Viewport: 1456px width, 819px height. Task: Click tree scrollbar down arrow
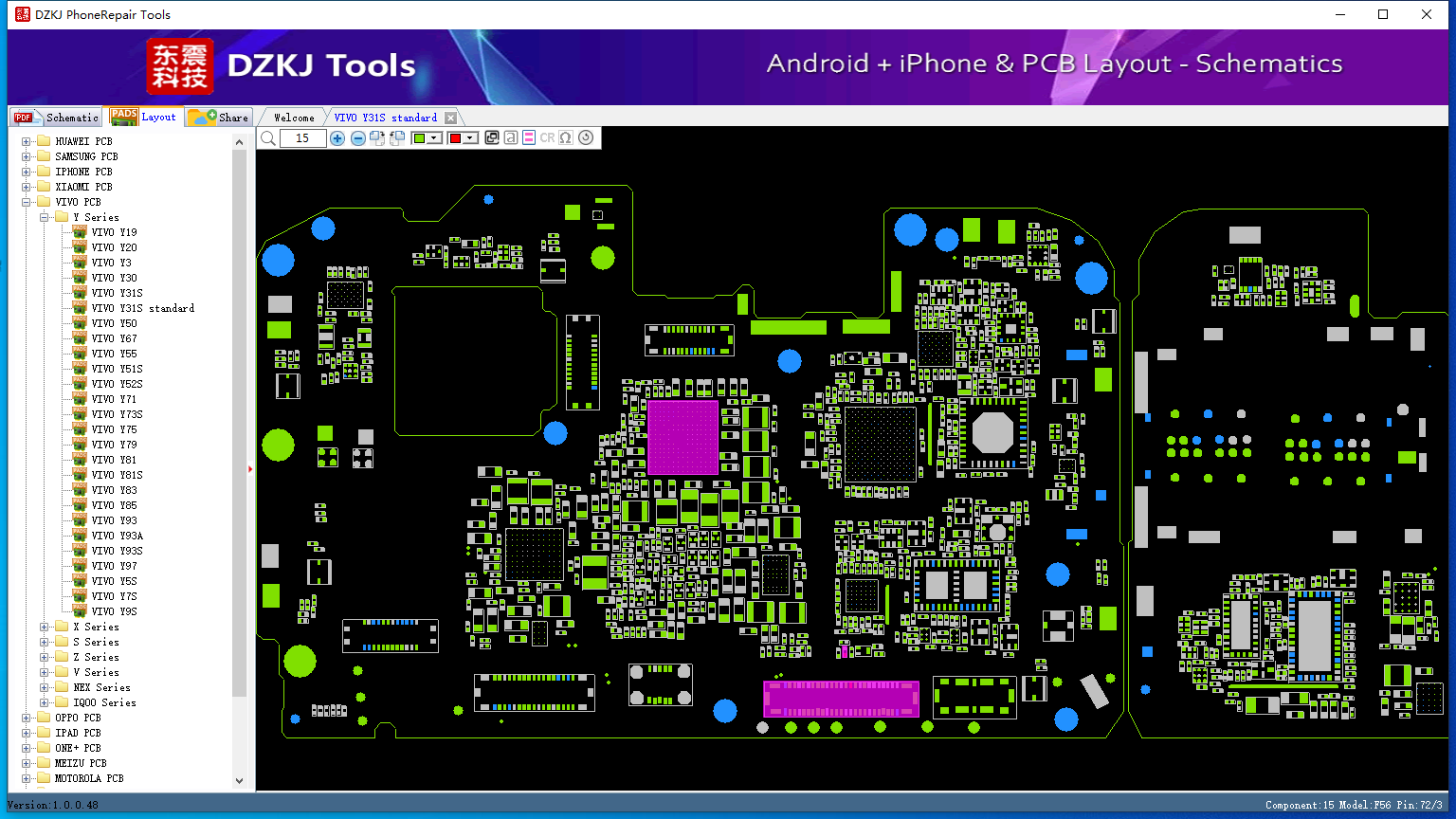coord(239,781)
